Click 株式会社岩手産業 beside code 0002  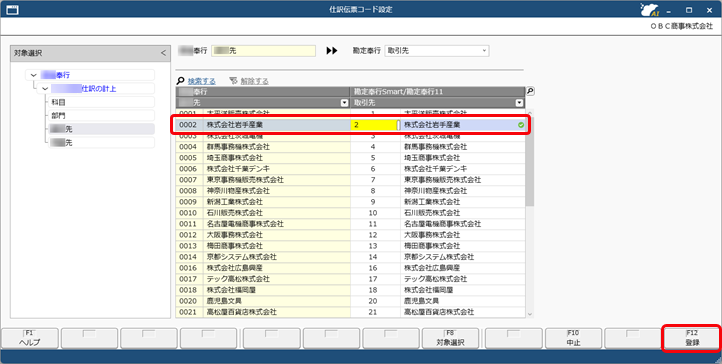(x=234, y=125)
